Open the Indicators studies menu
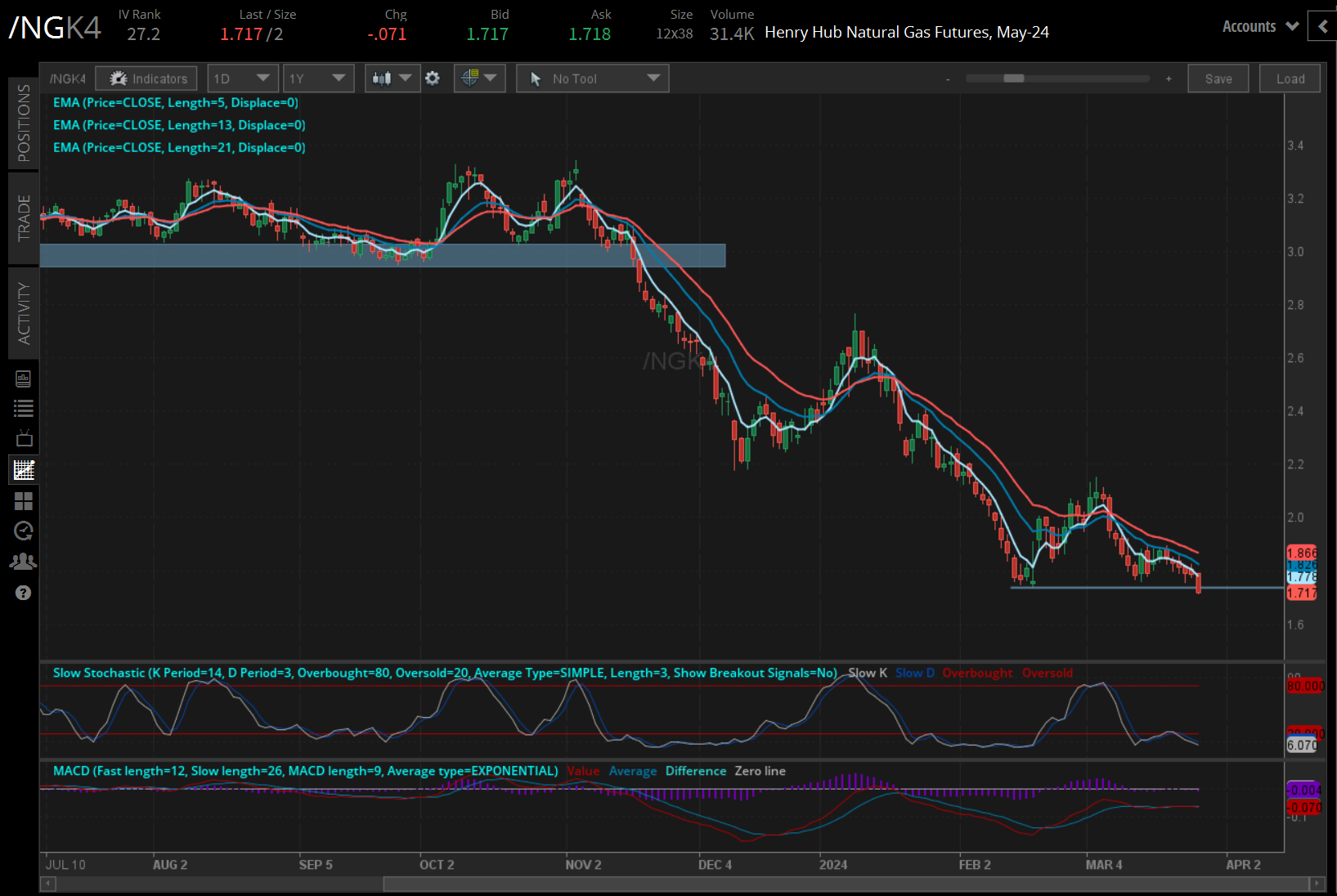This screenshot has width=1337, height=896. coord(146,78)
